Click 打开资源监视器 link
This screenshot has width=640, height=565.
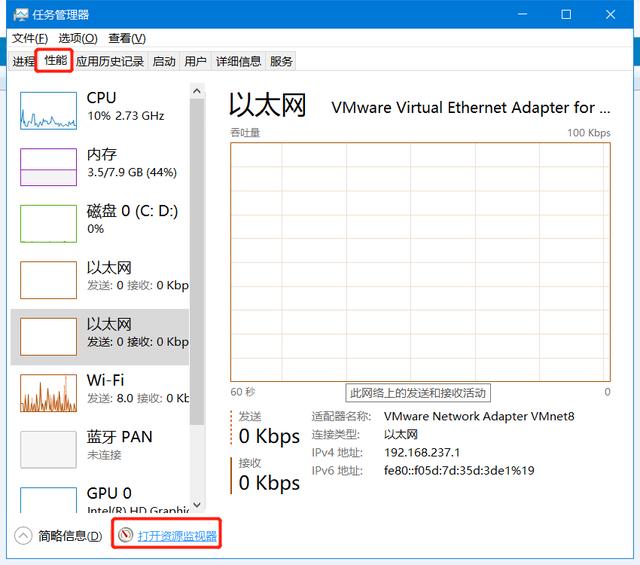pos(177,536)
